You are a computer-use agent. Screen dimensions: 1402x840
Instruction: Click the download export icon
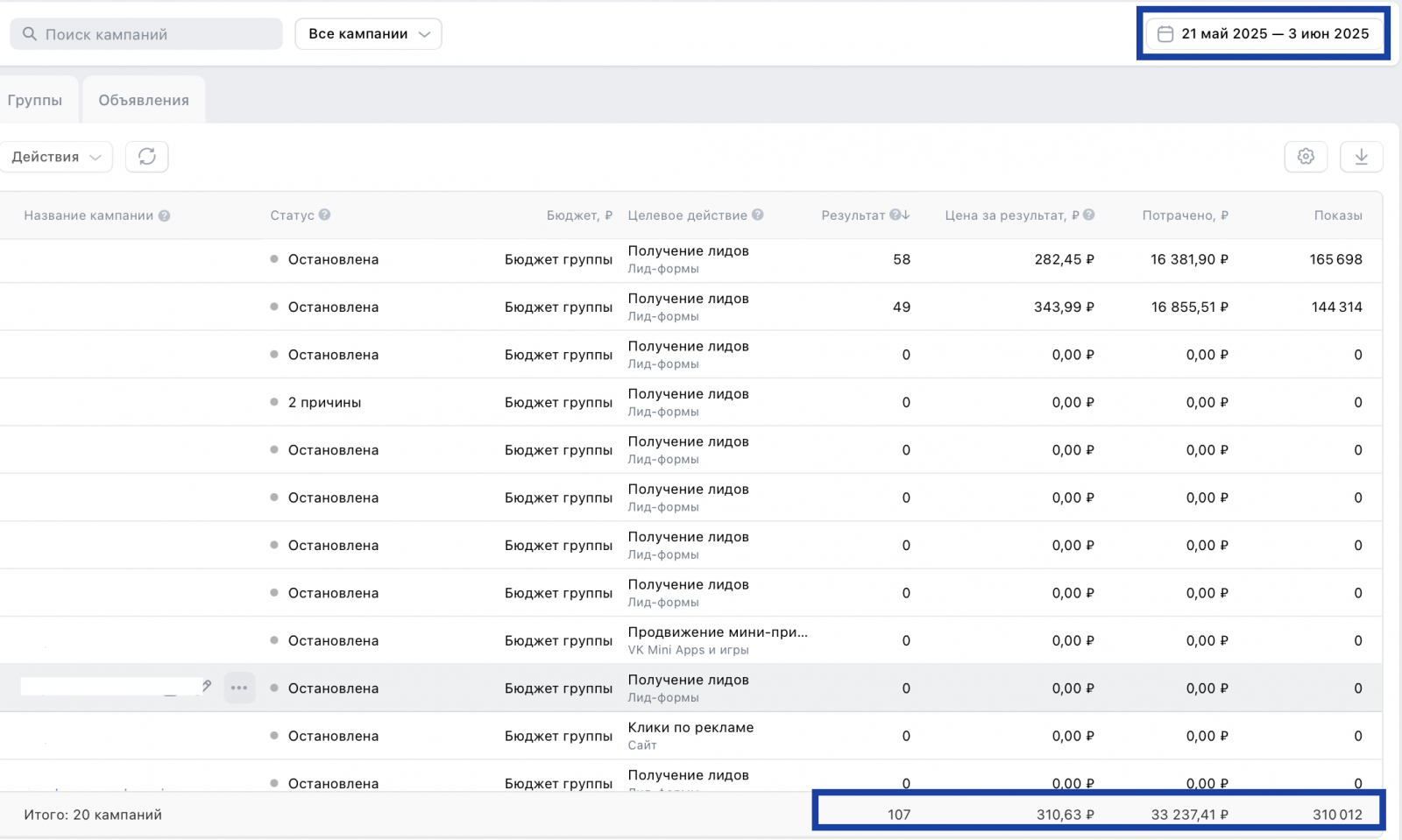pos(1361,157)
